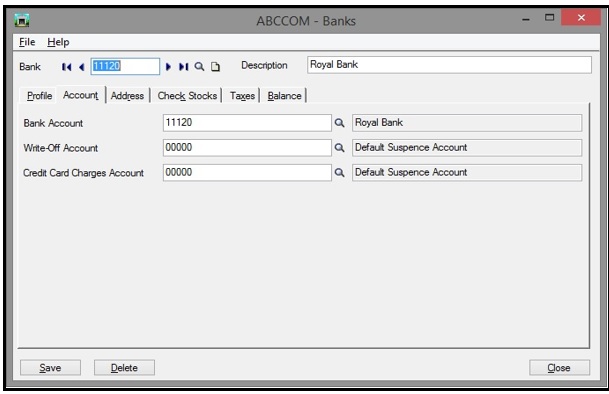Image resolution: width=609 pixels, height=394 pixels.
Task: Open the Check Stocks tab
Action: 187,96
